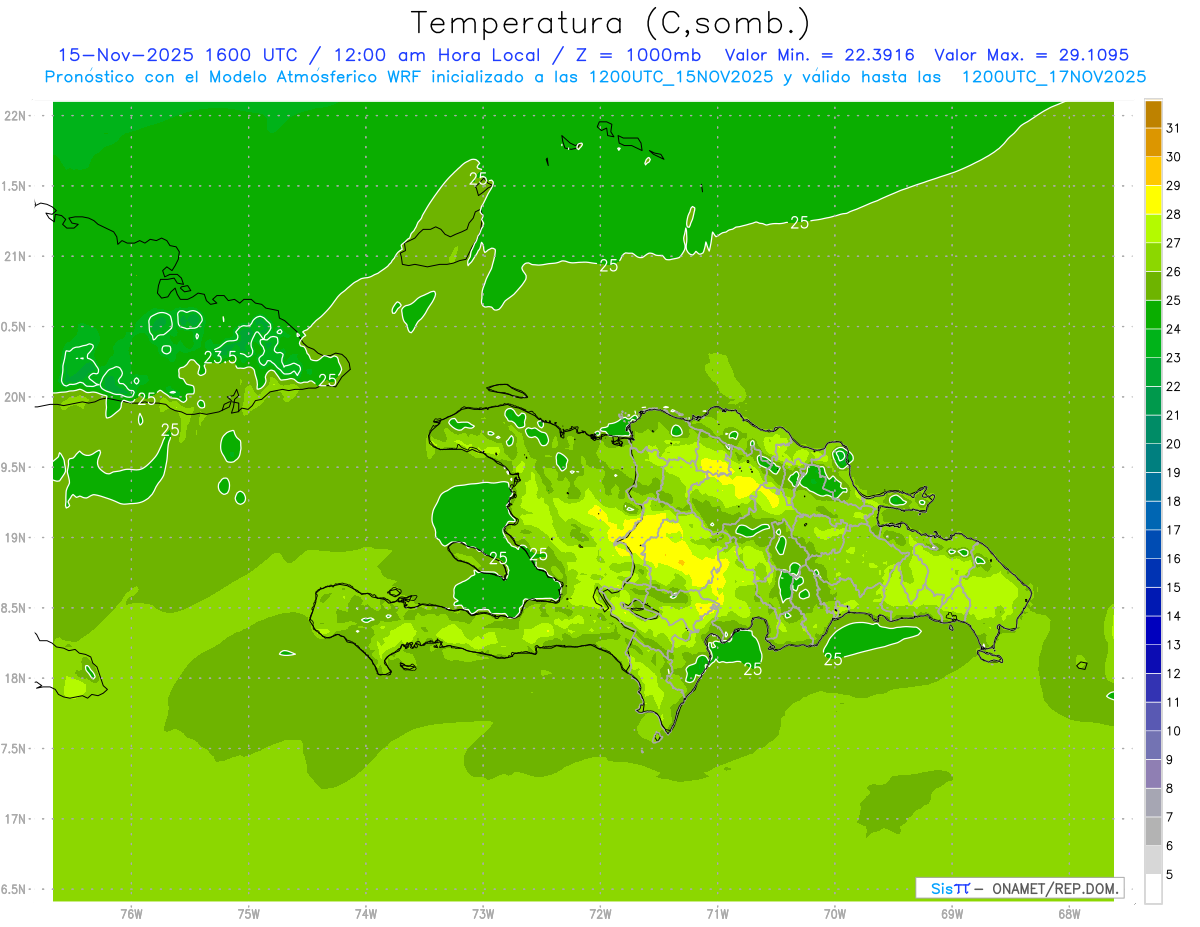Select the '1200UTC_17NOV2025' valid-until time
1200x927 pixels.
click(x=1054, y=77)
